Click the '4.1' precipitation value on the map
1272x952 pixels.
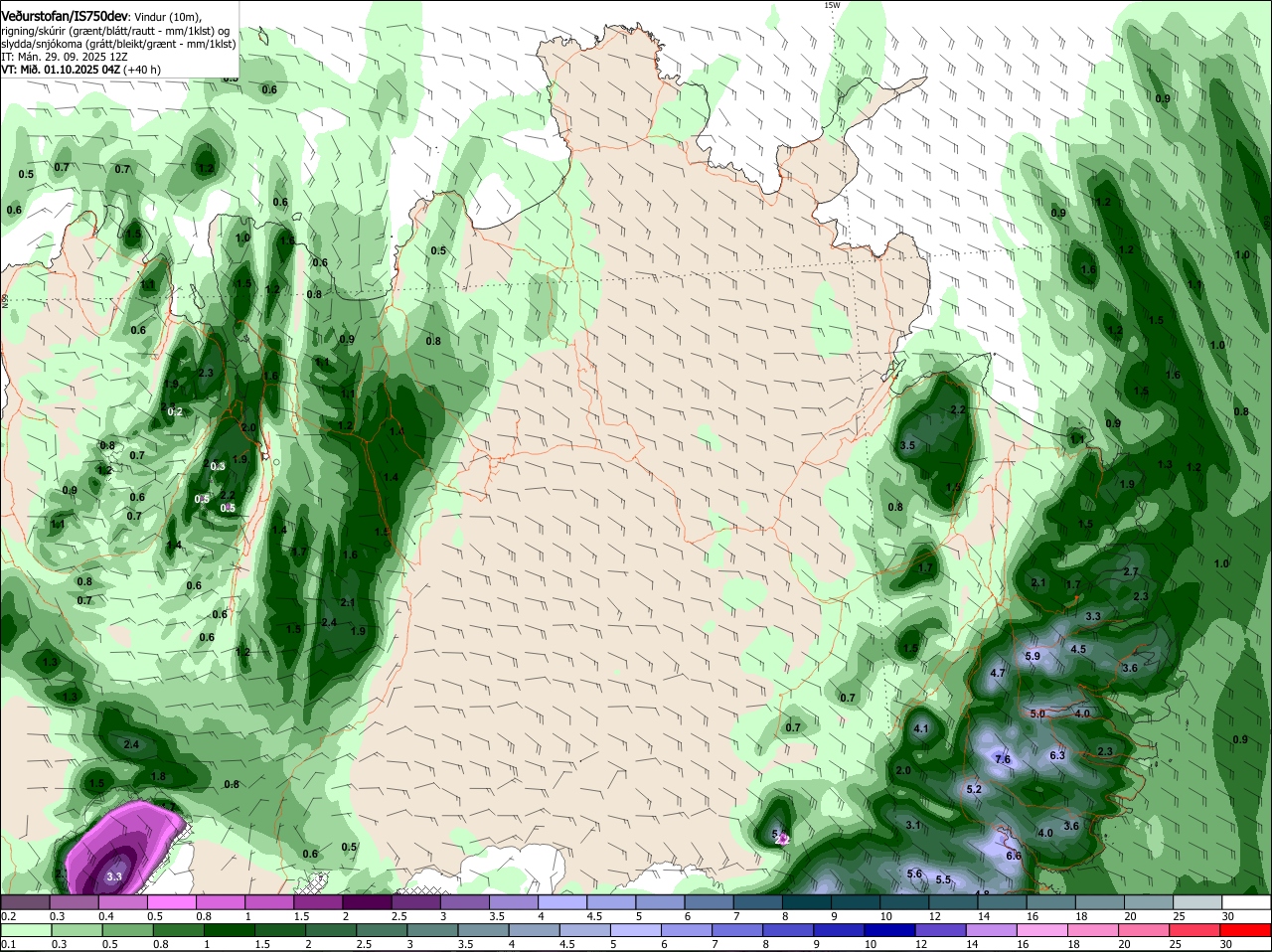point(920,728)
